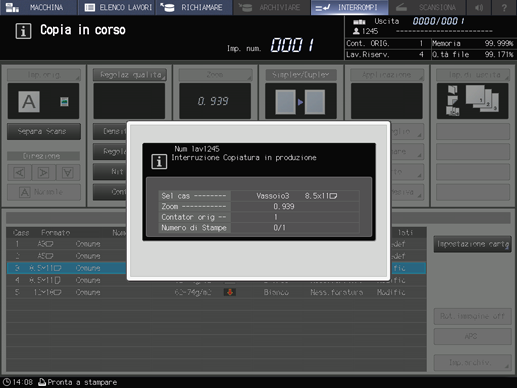The height and width of the screenshot is (388, 517).
Task: Click the Sel cas Vassoio3 row
Action: coord(259,196)
